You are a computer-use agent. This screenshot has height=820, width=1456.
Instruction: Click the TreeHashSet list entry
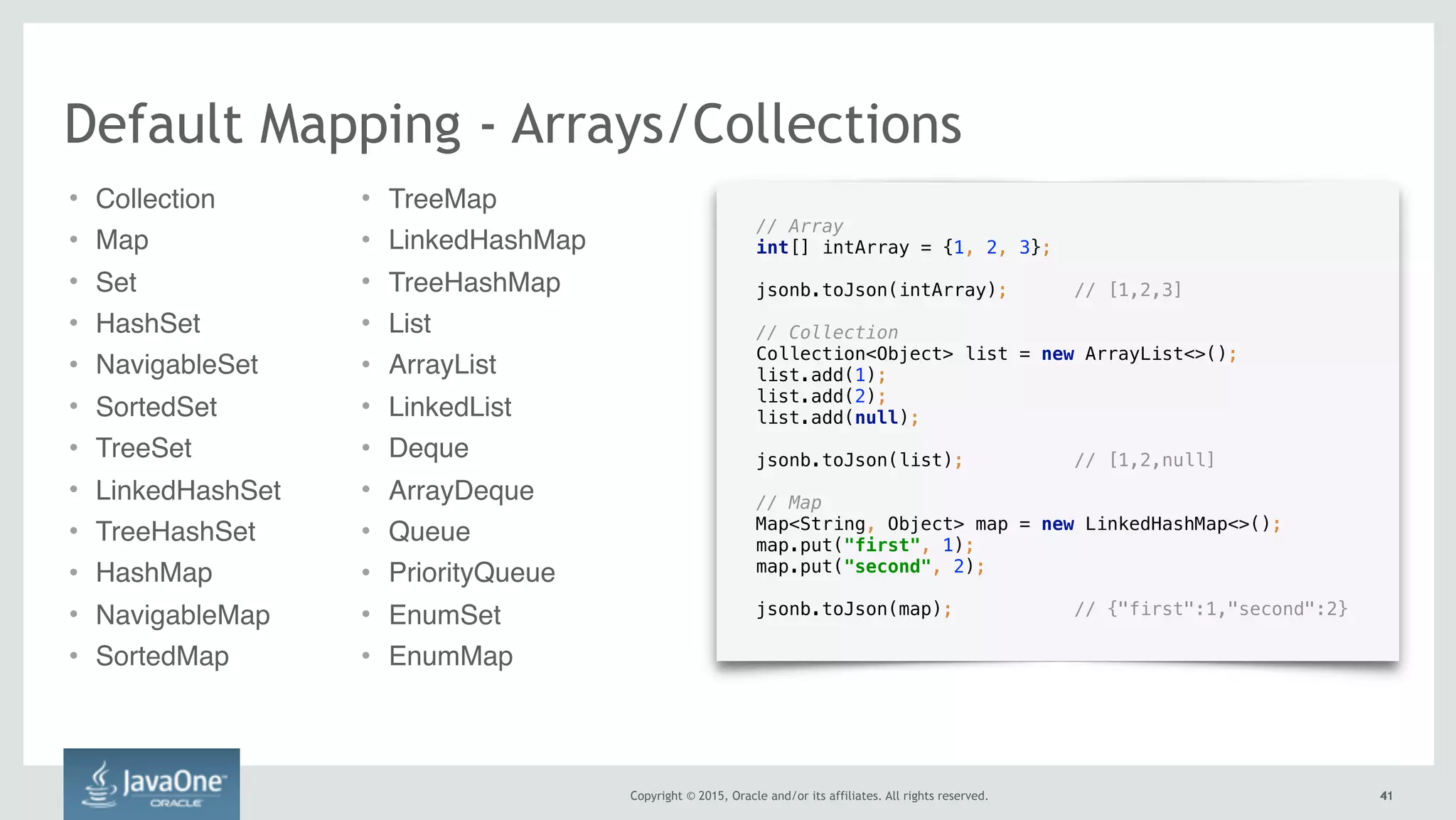(176, 532)
